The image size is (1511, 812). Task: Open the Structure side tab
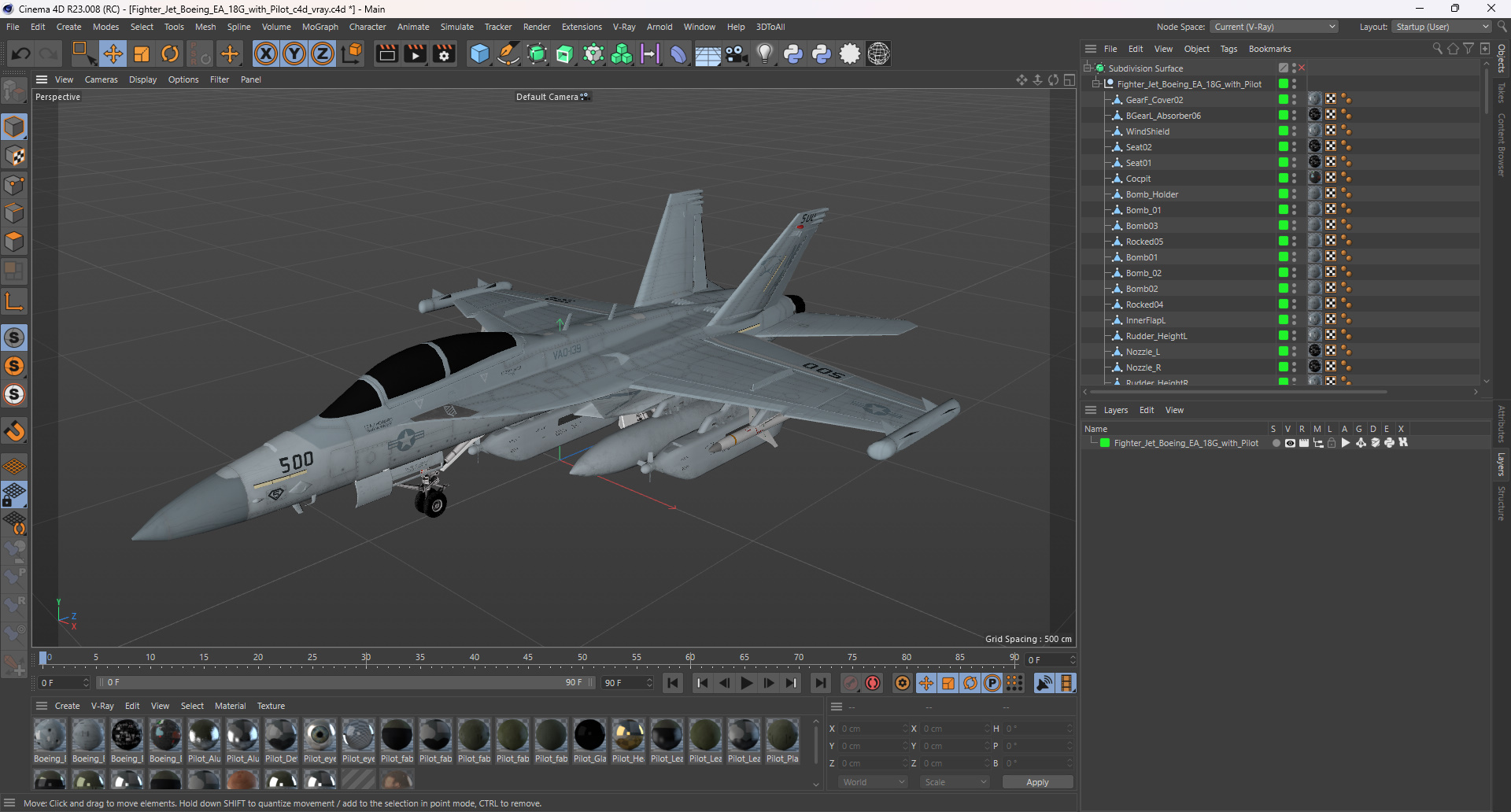[1502, 504]
